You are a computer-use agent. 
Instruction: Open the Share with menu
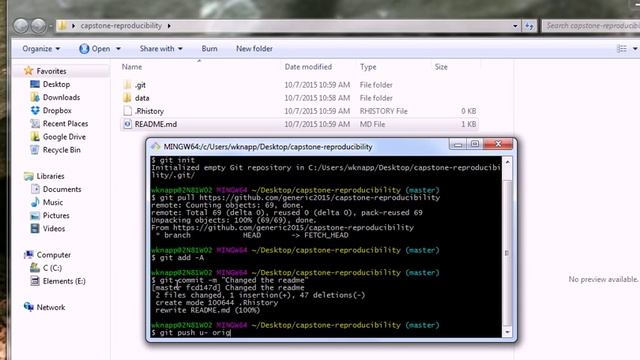pos(161,49)
